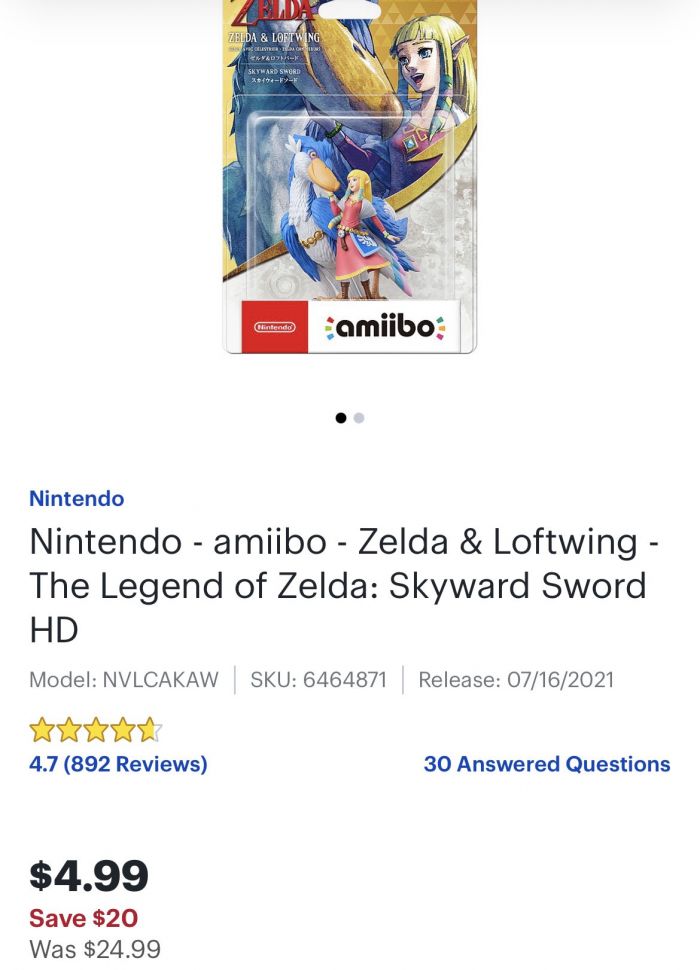Open the 30 Answered Questions link
The height and width of the screenshot is (970, 700).
[547, 764]
